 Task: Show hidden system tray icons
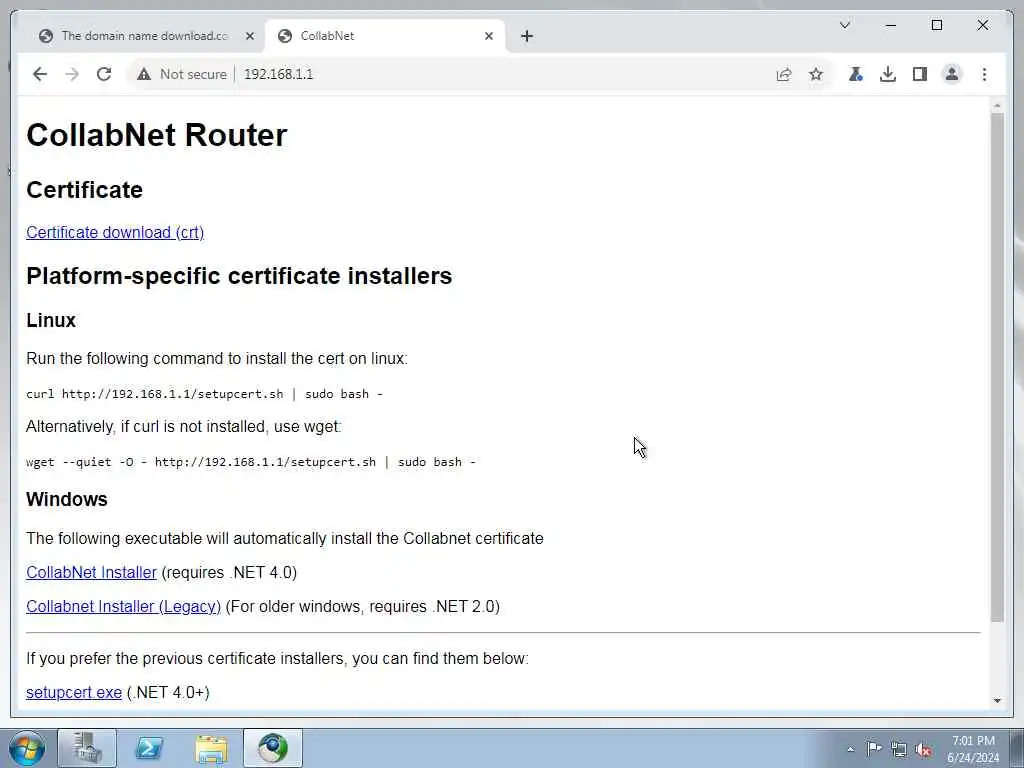850,749
